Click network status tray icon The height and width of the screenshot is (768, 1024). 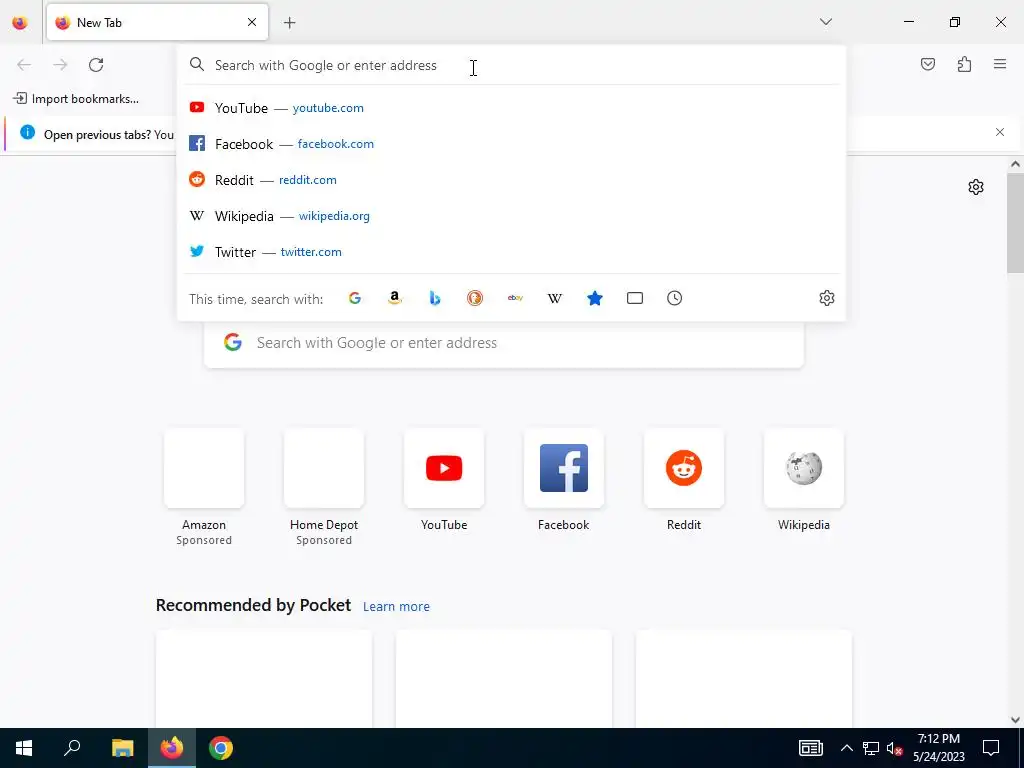(x=871, y=748)
